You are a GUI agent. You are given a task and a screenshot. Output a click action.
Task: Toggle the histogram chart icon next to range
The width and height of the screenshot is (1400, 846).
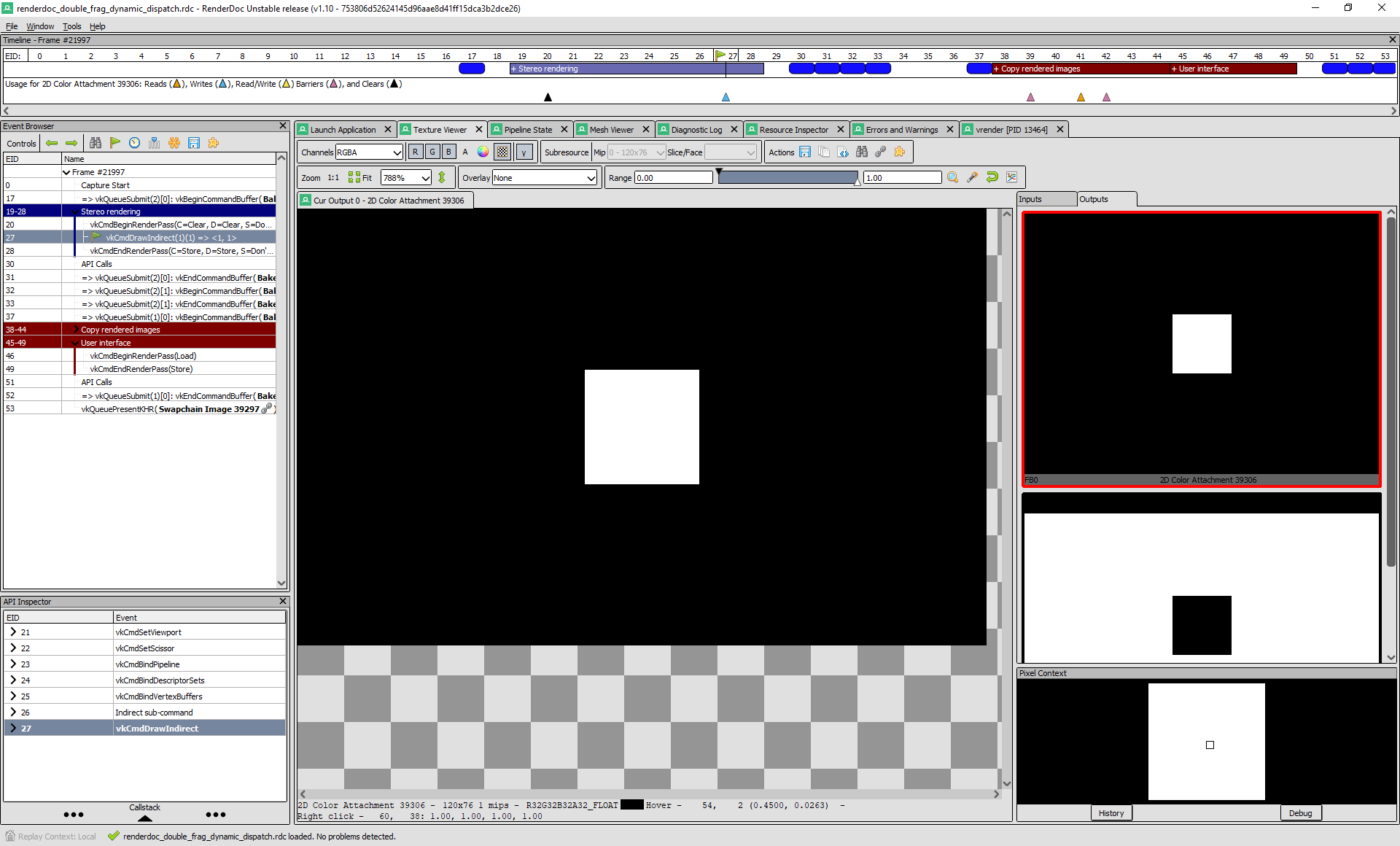(1011, 177)
